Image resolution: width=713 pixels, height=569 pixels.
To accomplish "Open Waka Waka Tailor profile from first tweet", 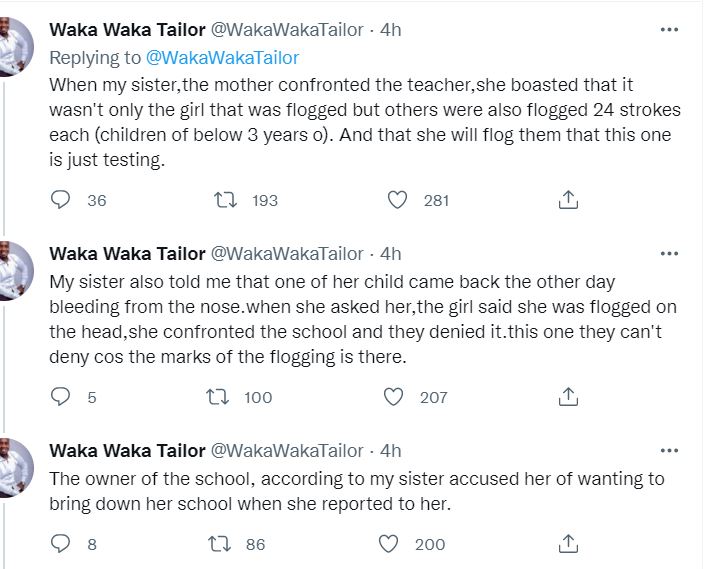I will pos(127,30).
